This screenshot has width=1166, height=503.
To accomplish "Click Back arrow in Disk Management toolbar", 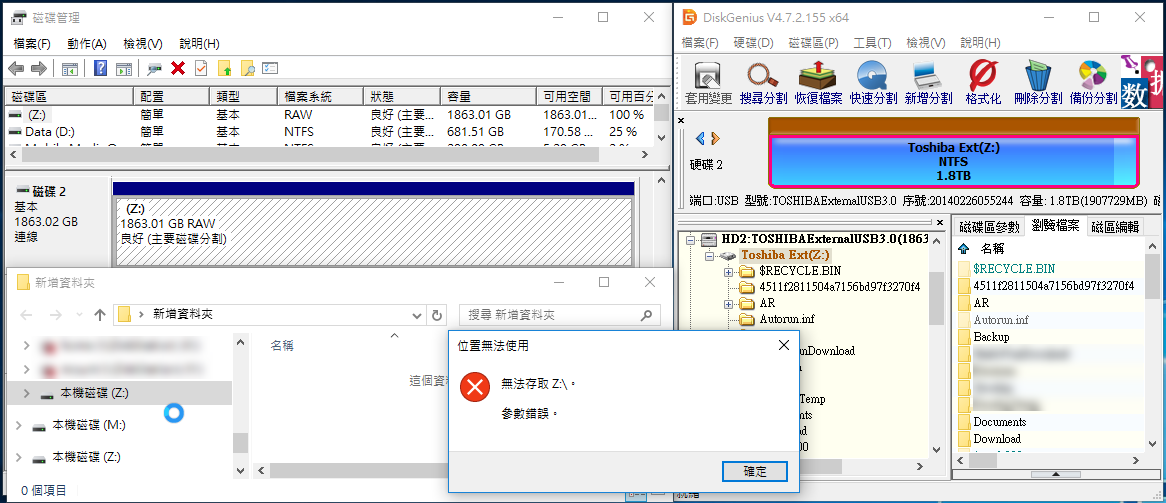I will click(16, 68).
